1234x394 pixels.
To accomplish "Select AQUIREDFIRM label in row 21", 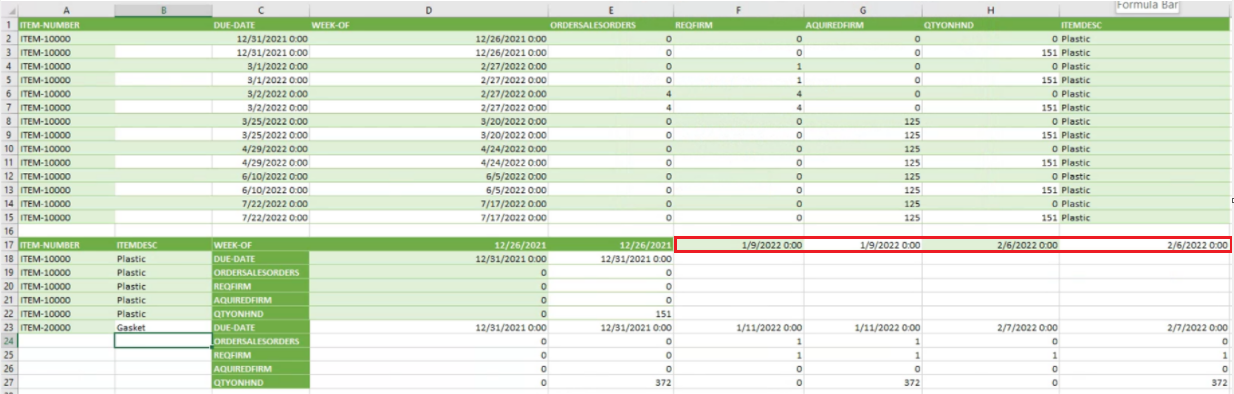I will click(260, 299).
